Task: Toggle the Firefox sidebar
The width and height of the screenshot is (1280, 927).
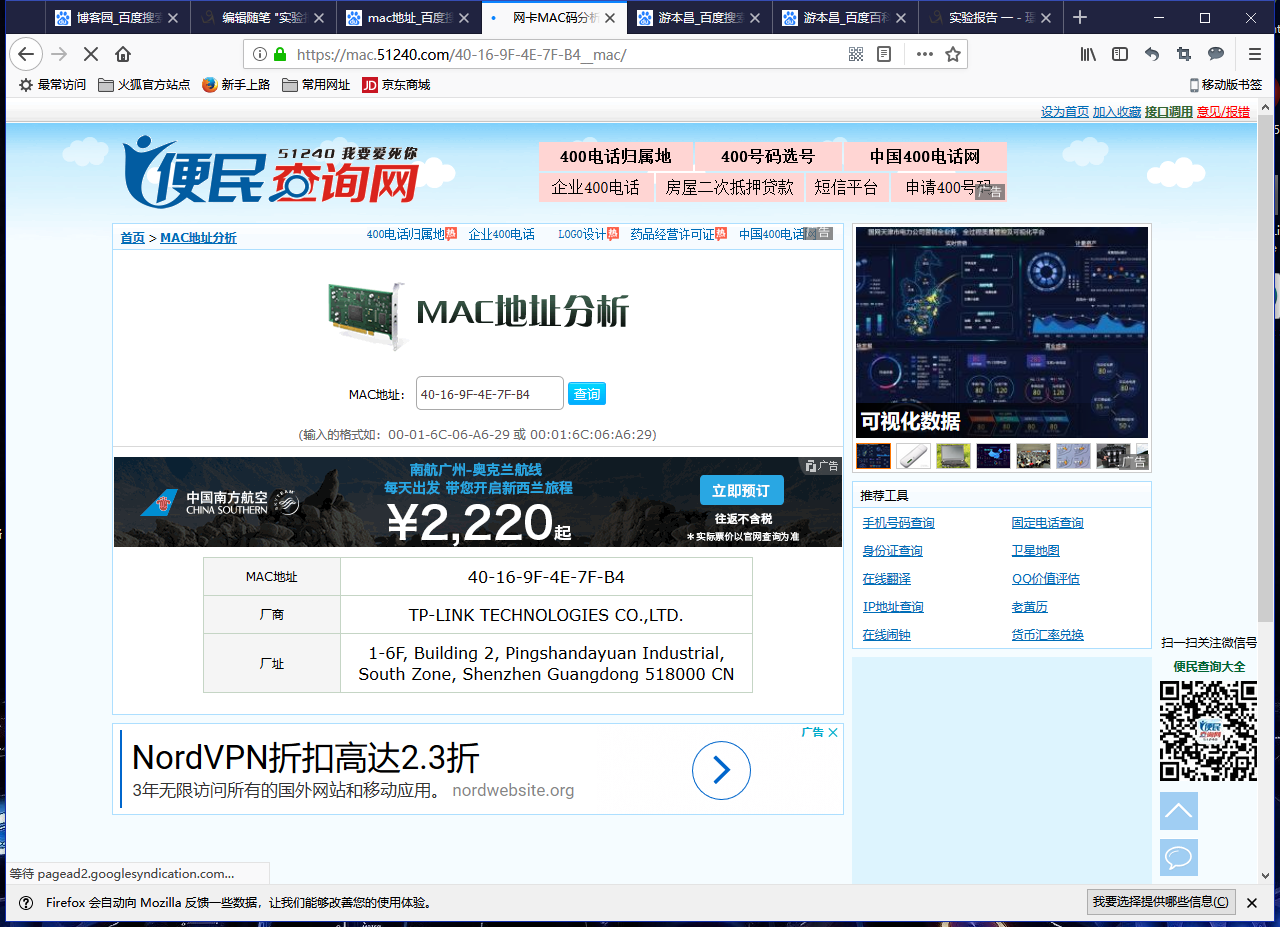Action: click(1120, 54)
